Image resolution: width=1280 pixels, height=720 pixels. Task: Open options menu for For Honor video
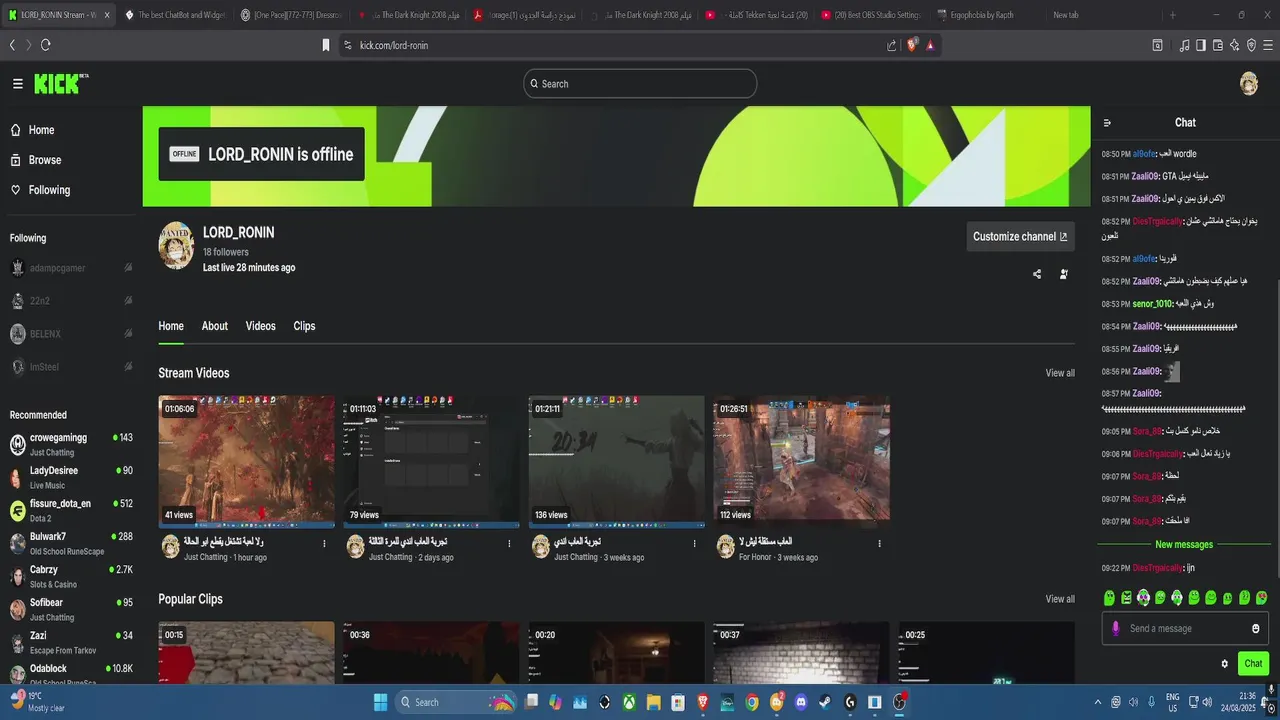(879, 544)
